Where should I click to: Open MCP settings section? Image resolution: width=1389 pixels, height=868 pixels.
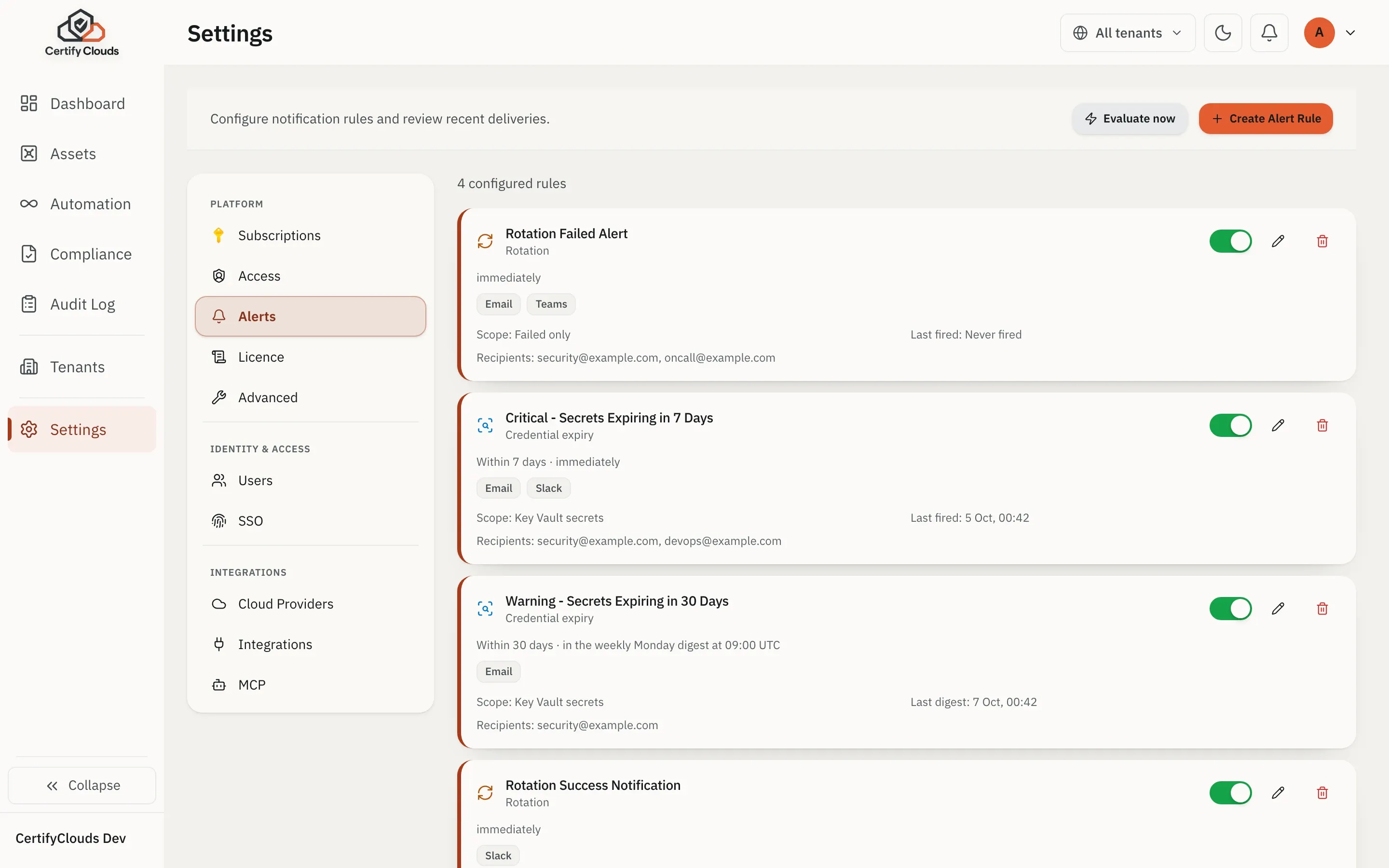(x=311, y=685)
